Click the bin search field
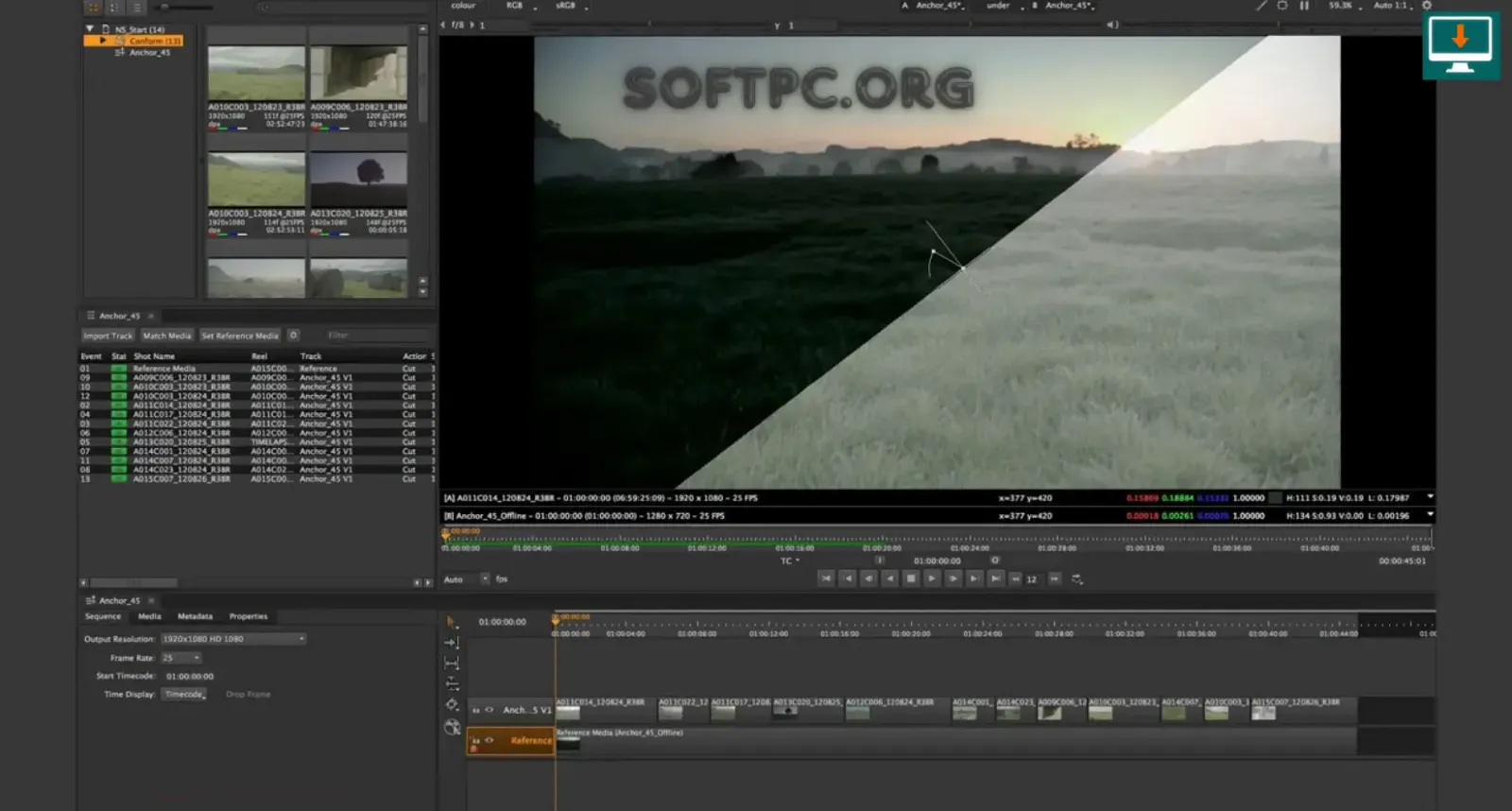This screenshot has width=1512, height=811. [x=340, y=8]
